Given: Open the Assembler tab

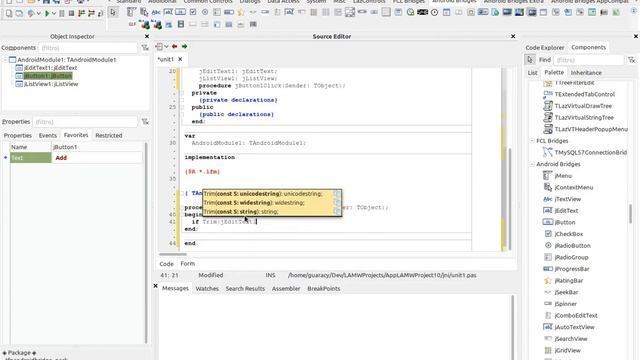Looking at the screenshot, I should 286,289.
